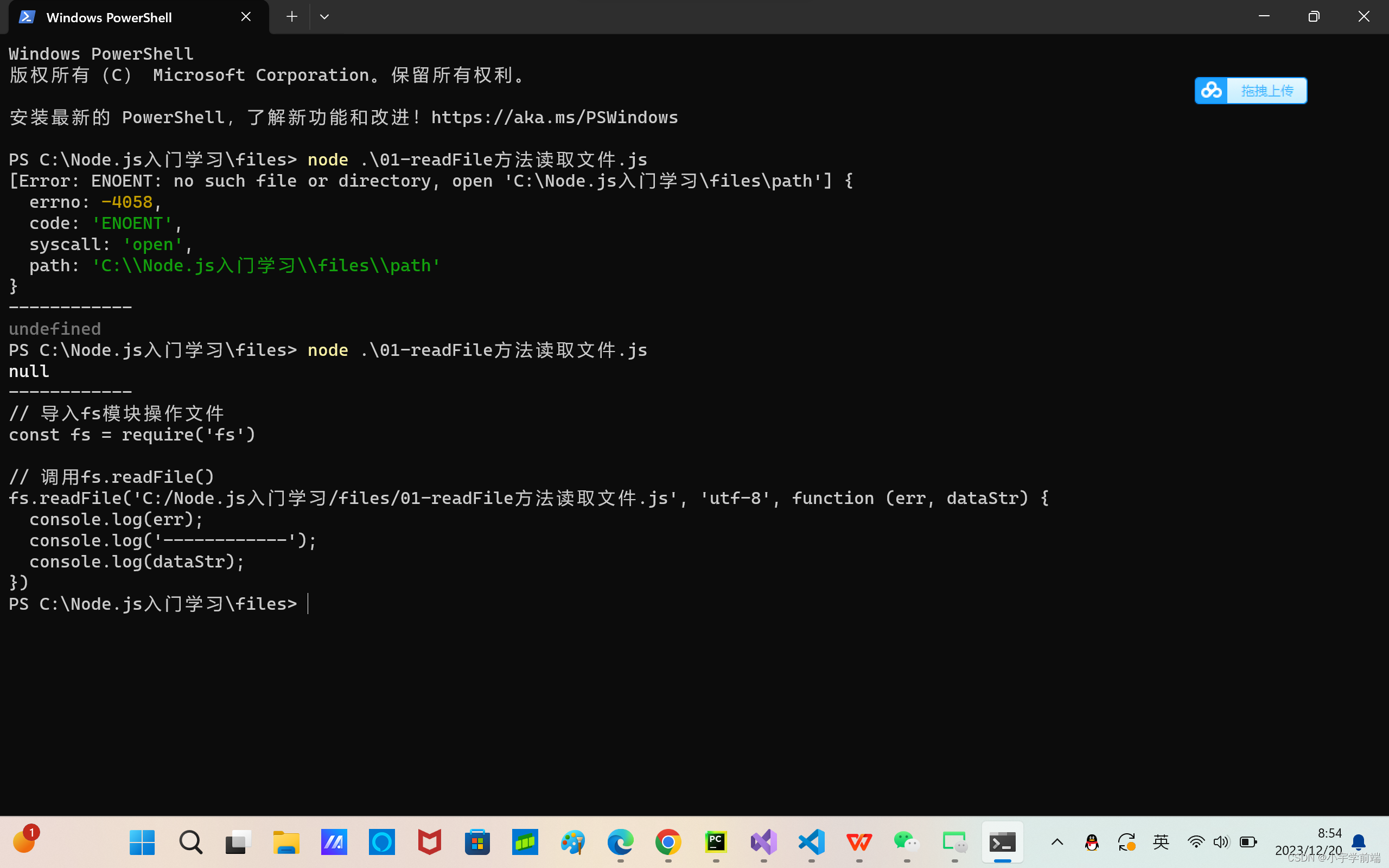
Task: Toggle the input method language indicator
Action: coord(1161,842)
